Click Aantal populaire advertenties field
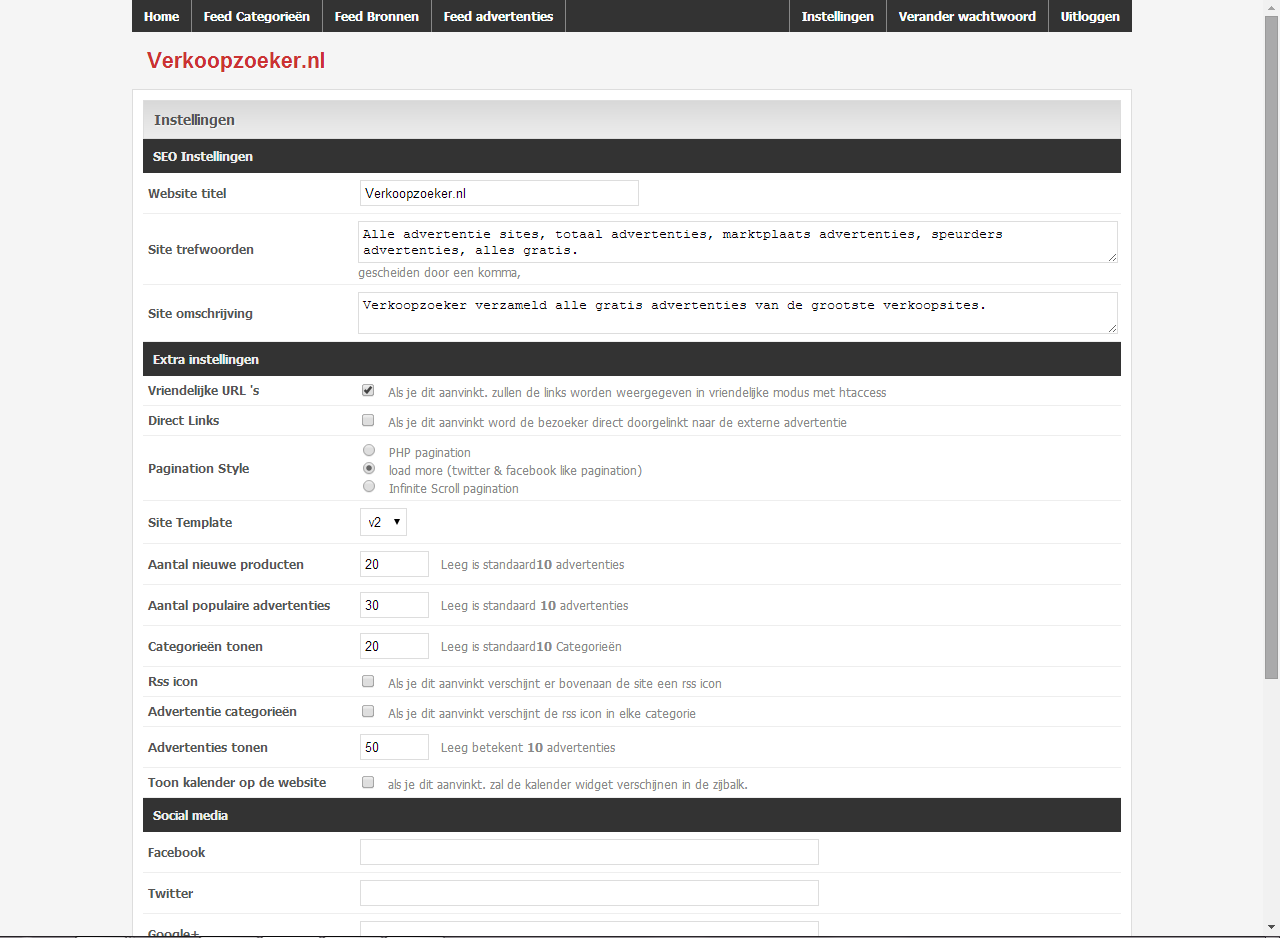This screenshot has height=938, width=1280. 394,605
